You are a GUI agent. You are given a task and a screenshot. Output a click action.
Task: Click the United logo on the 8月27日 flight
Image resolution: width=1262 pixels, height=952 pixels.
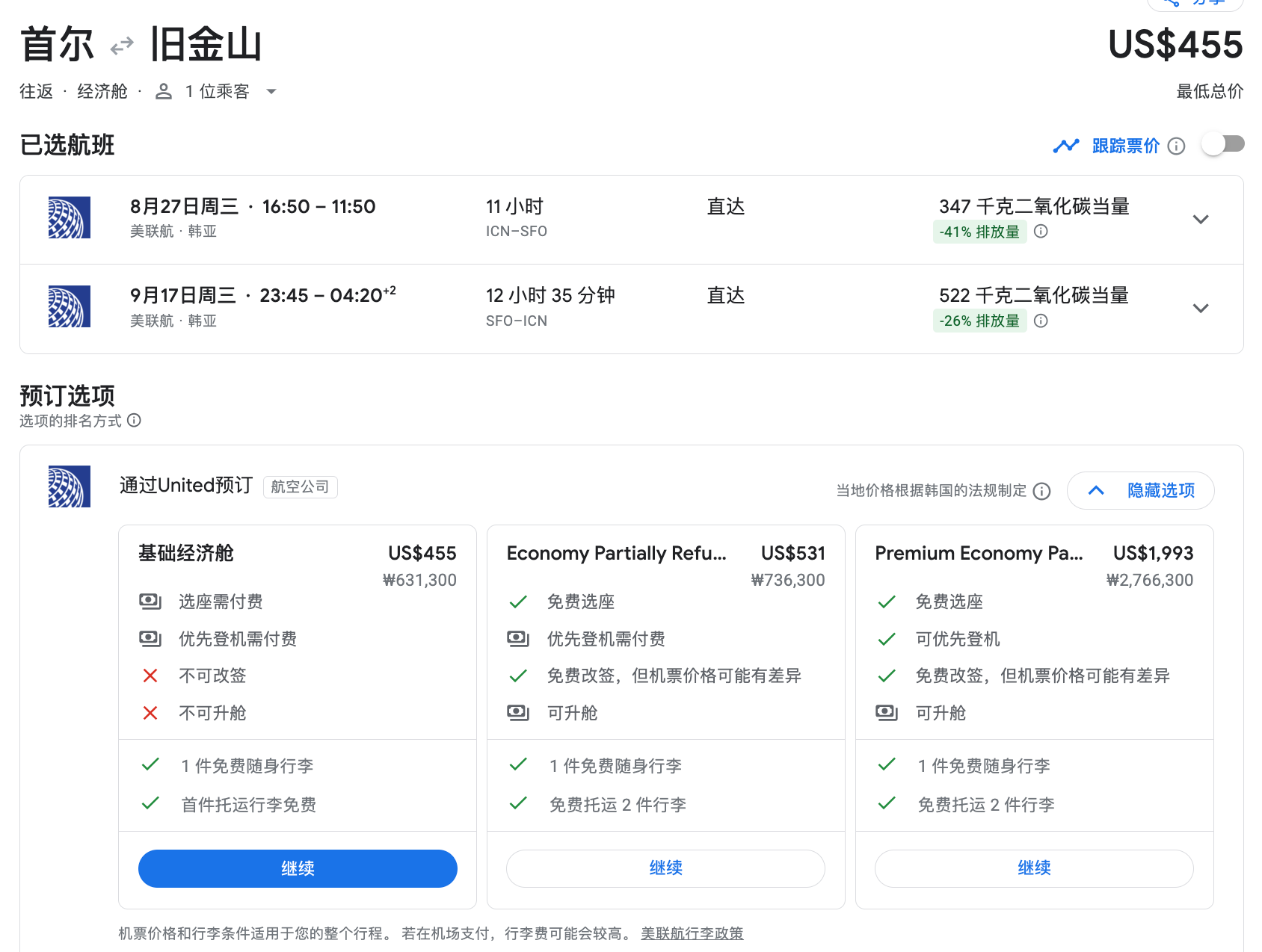click(70, 217)
